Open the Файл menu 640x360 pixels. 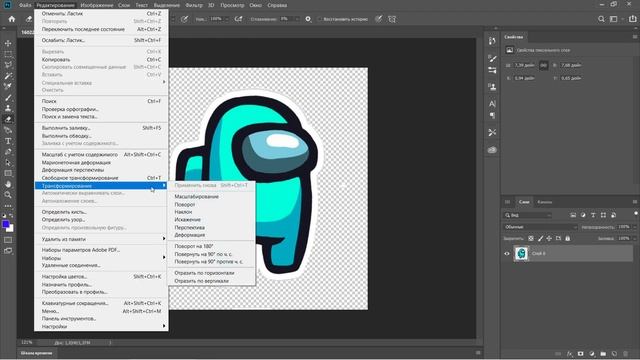(25, 5)
